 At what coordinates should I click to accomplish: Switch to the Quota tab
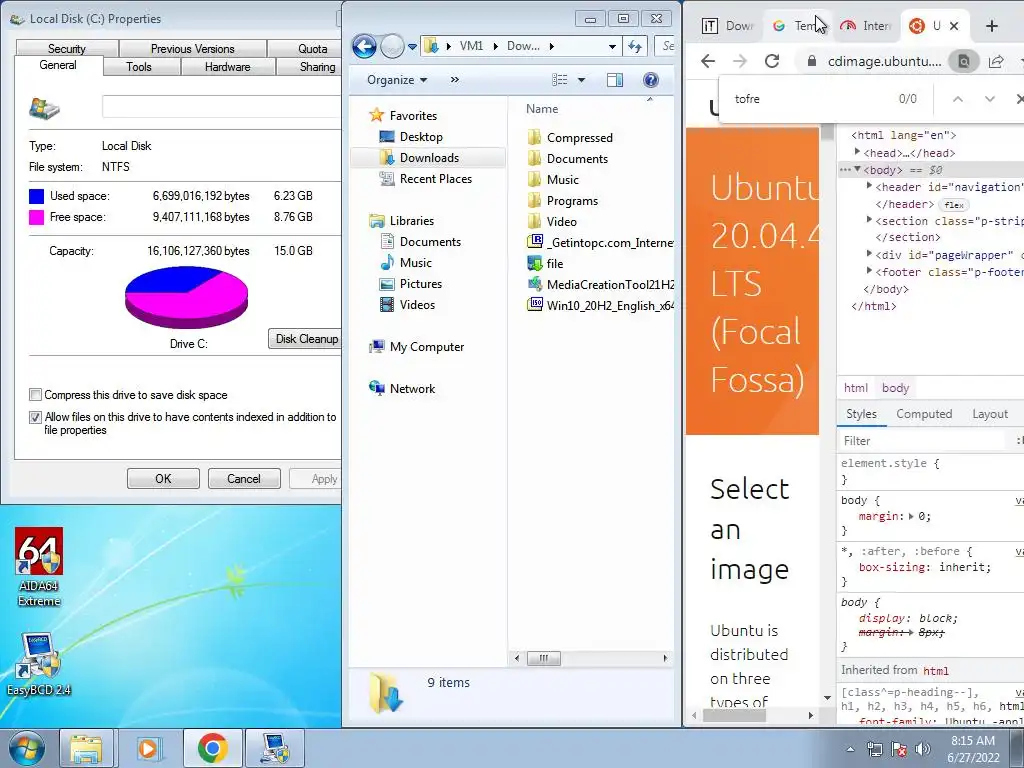click(312, 48)
